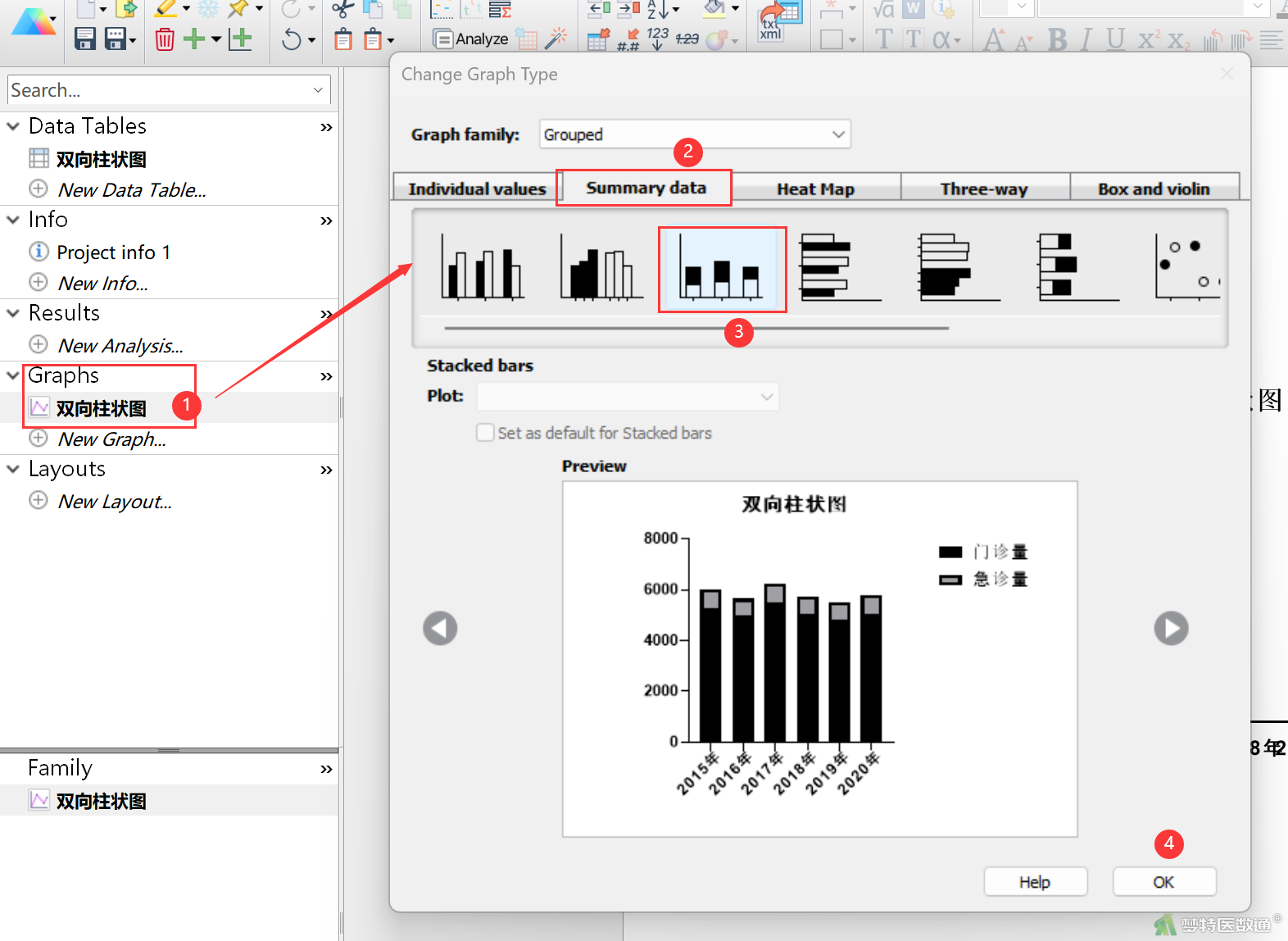1288x941 pixels.
Task: Click the Paste clipboard icon
Action: coord(343,39)
